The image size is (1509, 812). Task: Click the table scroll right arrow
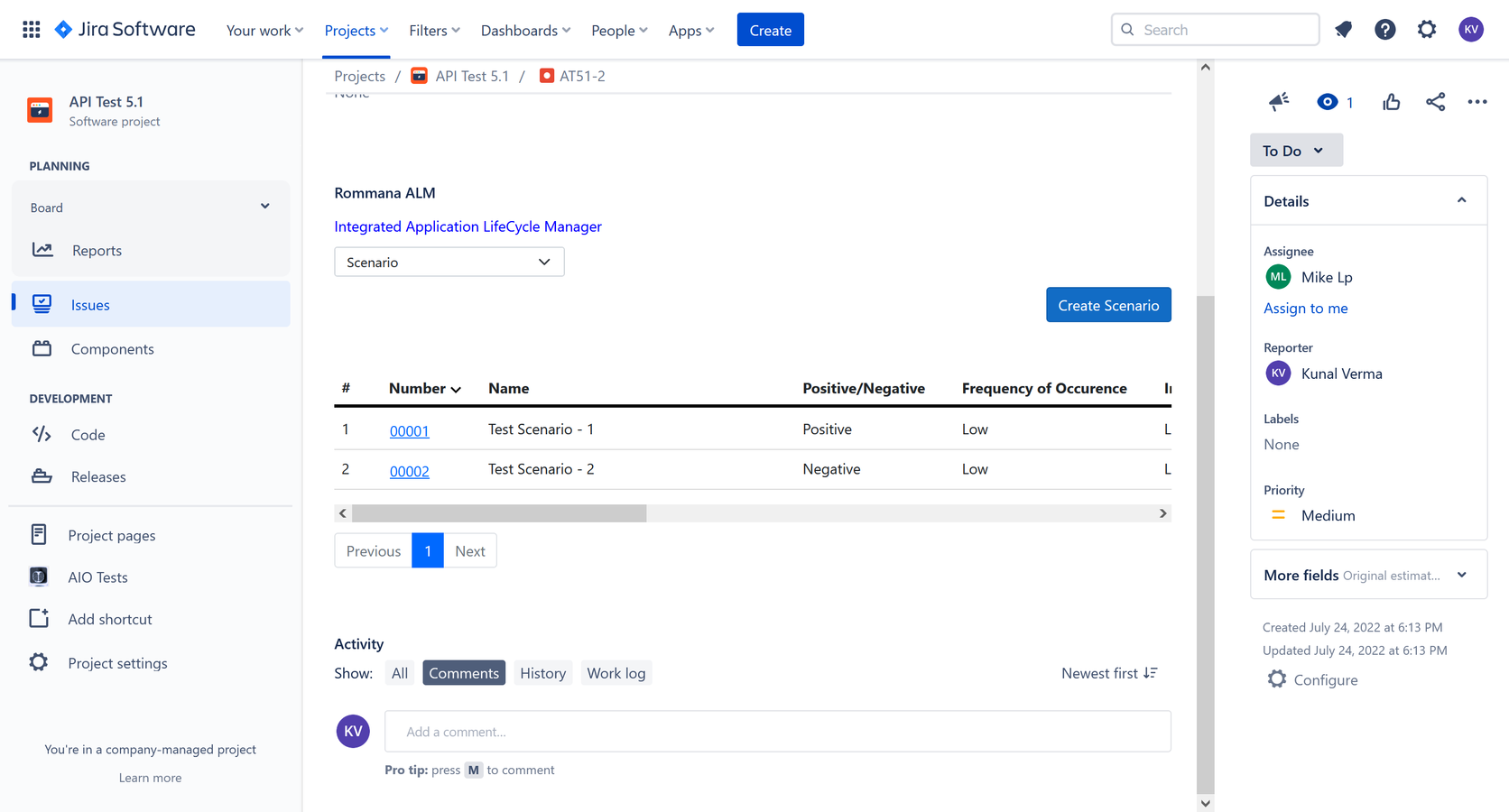pos(1162,513)
